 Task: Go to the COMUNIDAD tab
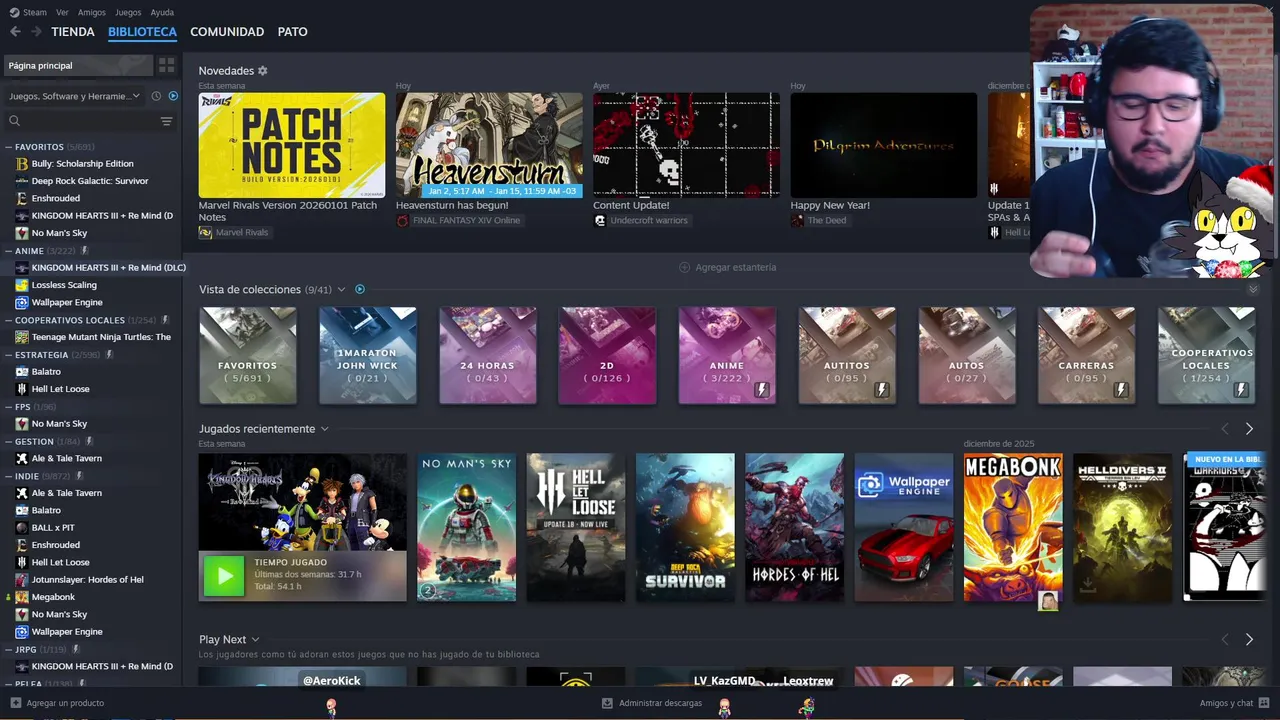(227, 32)
